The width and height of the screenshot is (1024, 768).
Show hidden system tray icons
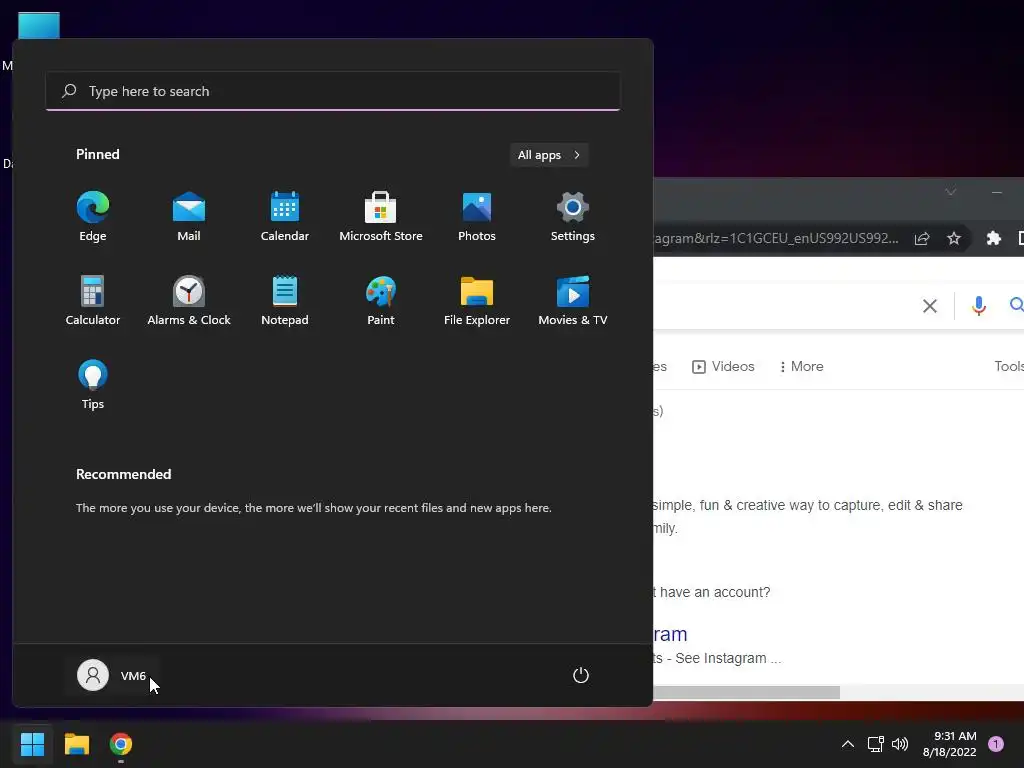848,744
